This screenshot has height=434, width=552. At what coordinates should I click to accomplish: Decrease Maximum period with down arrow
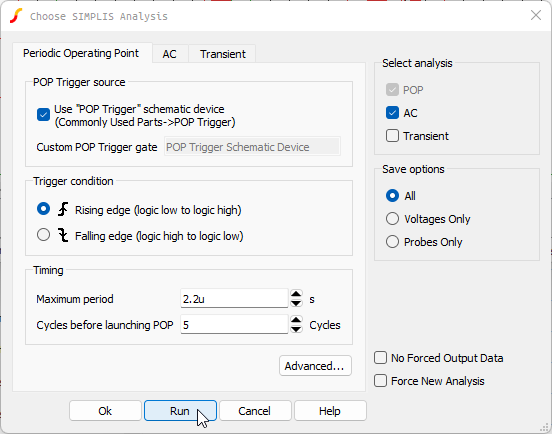296,303
